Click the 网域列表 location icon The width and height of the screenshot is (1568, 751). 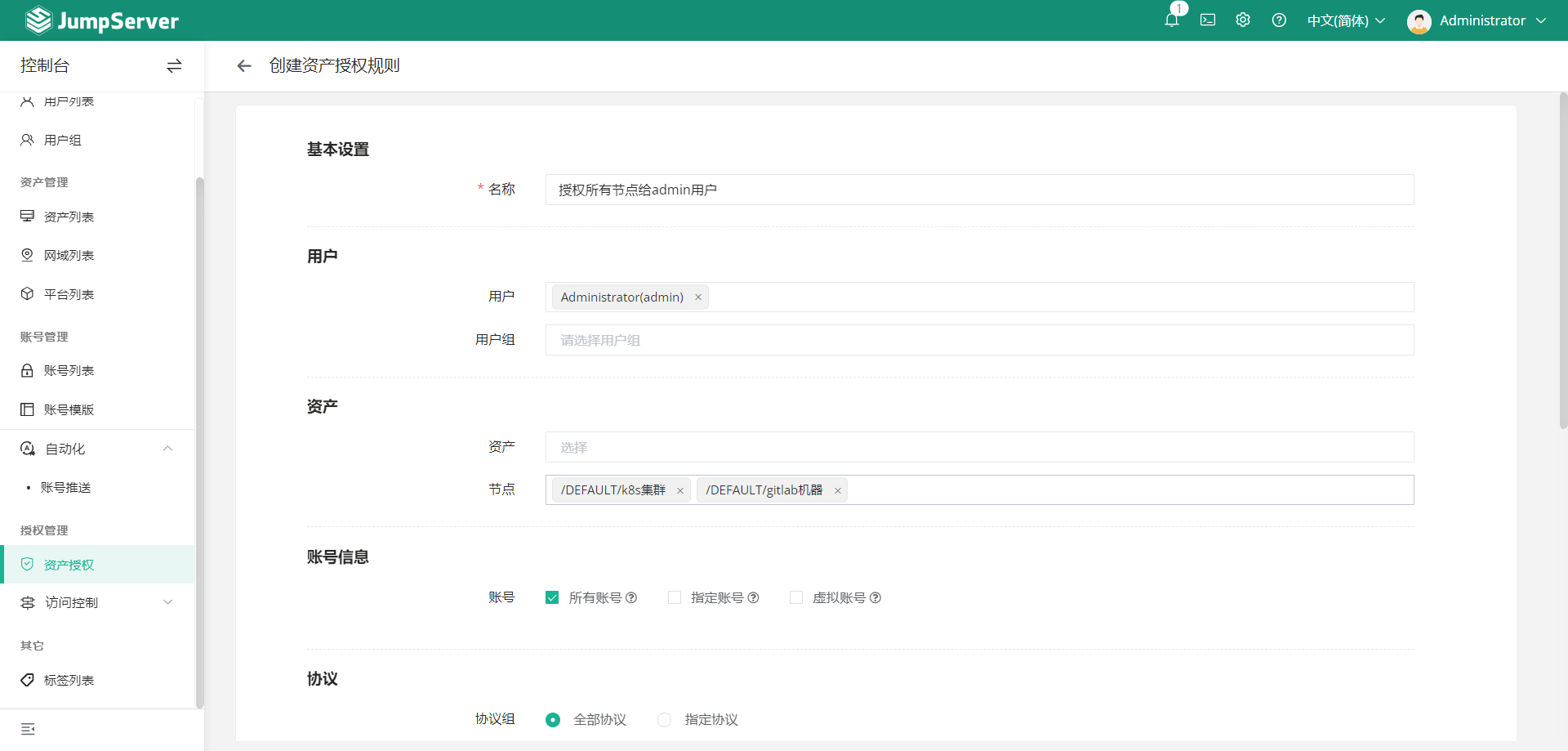click(27, 255)
